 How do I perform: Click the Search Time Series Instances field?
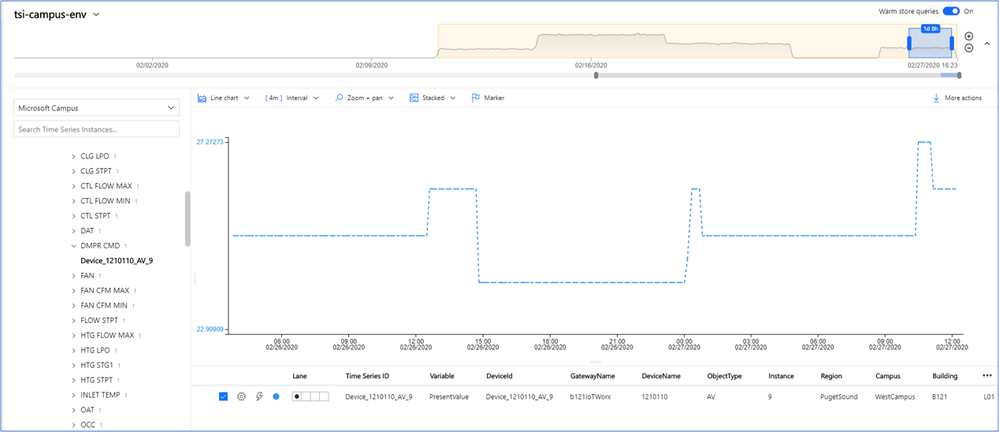tap(97, 129)
